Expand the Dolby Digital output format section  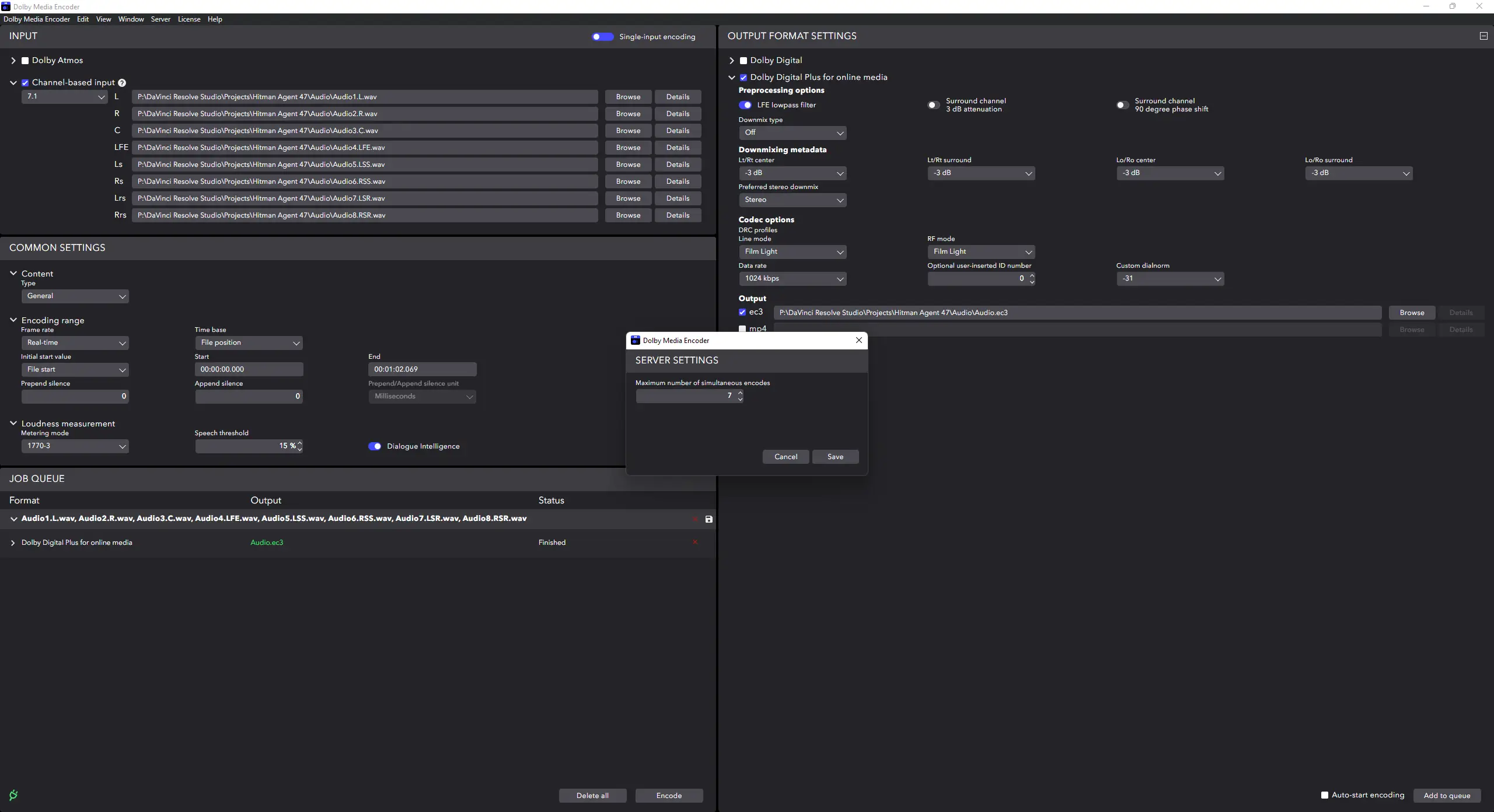(x=731, y=61)
